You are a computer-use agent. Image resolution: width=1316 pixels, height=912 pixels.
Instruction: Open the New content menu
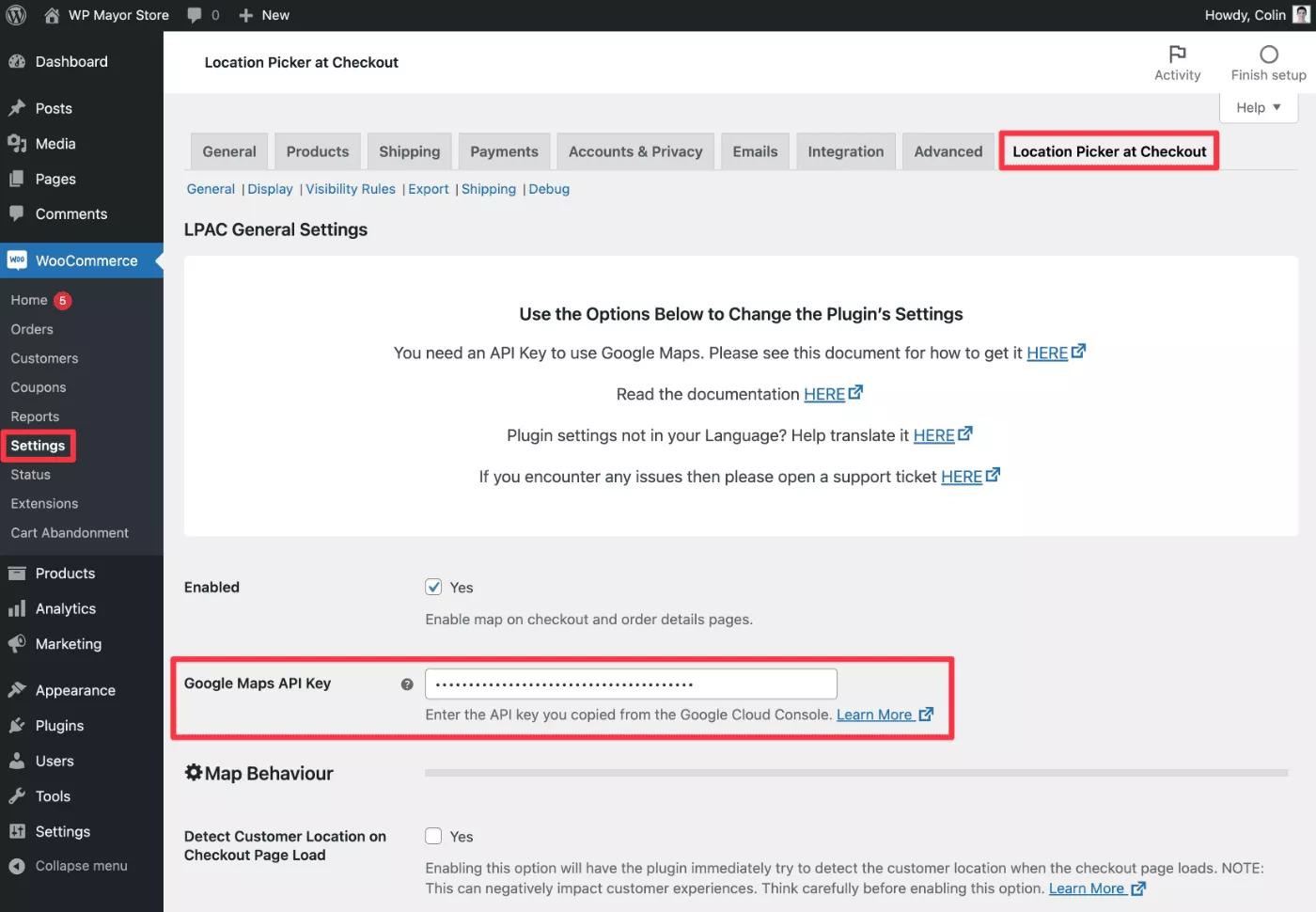(264, 15)
